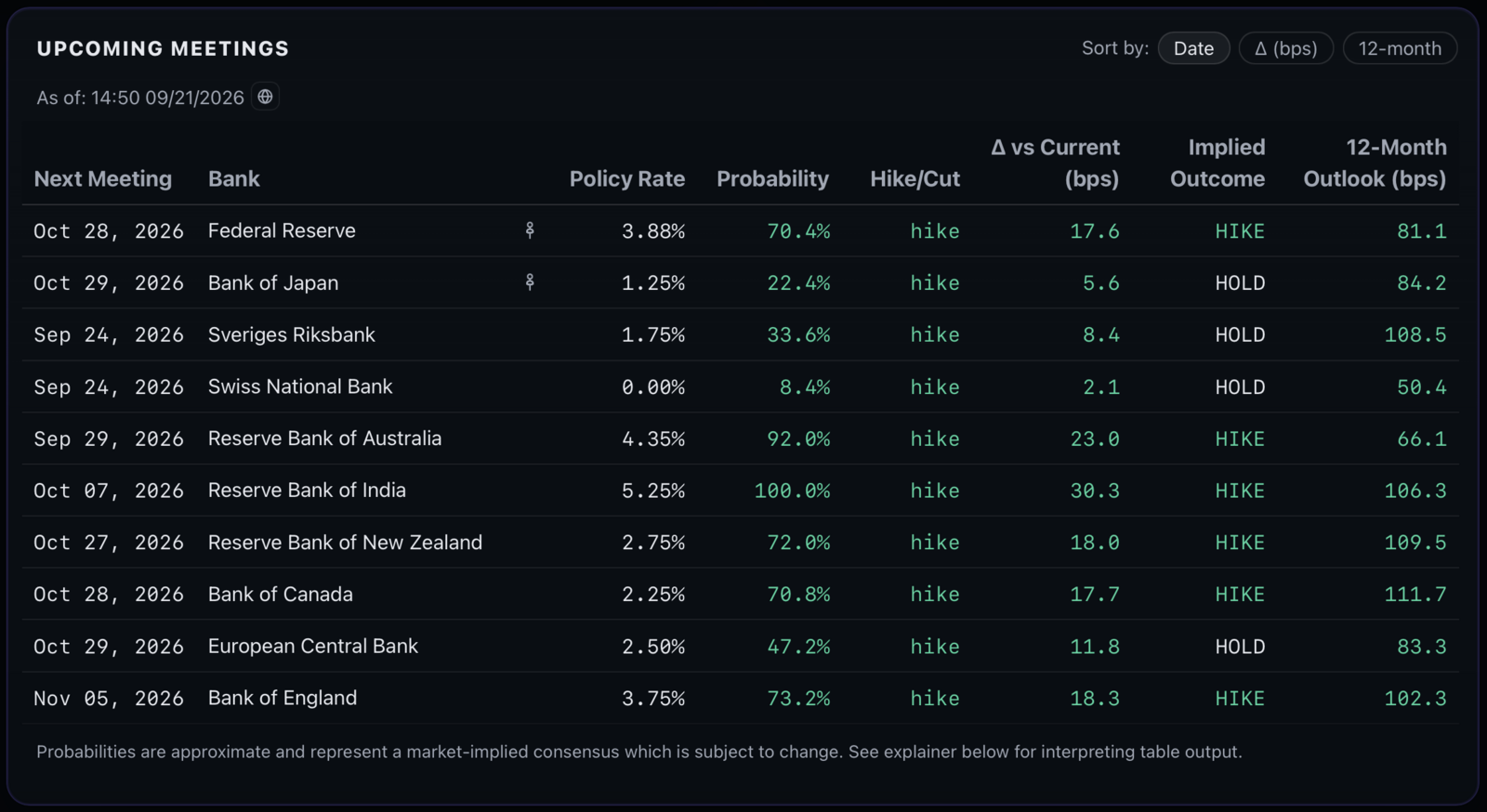Screen dimensions: 1487x812
Task: Select the Sveriges Riksbank row name
Action: click(292, 334)
